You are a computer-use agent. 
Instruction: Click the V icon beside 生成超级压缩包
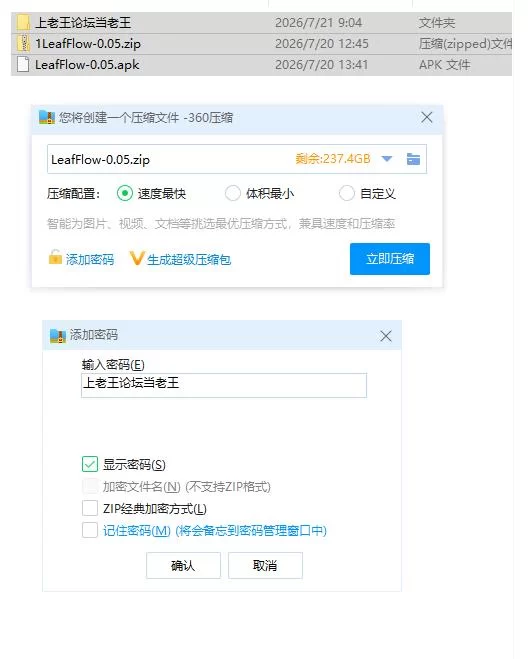(x=137, y=258)
